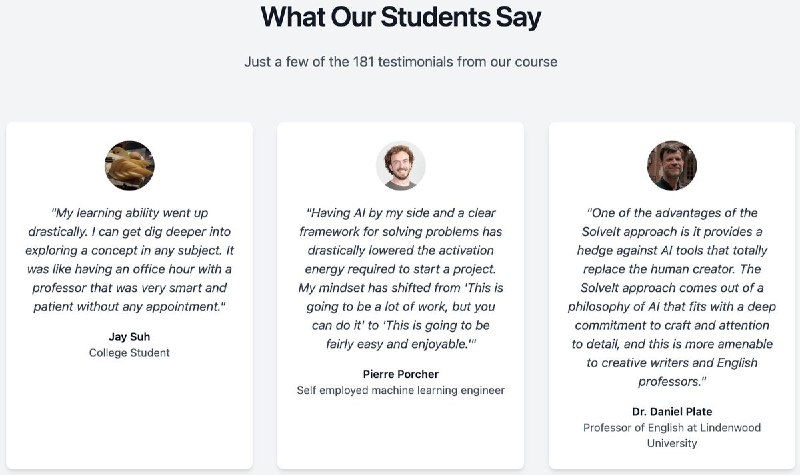Select 'Professor of English at Lindenwood University' text
Screen dimensions: 800x475
[x=671, y=435]
